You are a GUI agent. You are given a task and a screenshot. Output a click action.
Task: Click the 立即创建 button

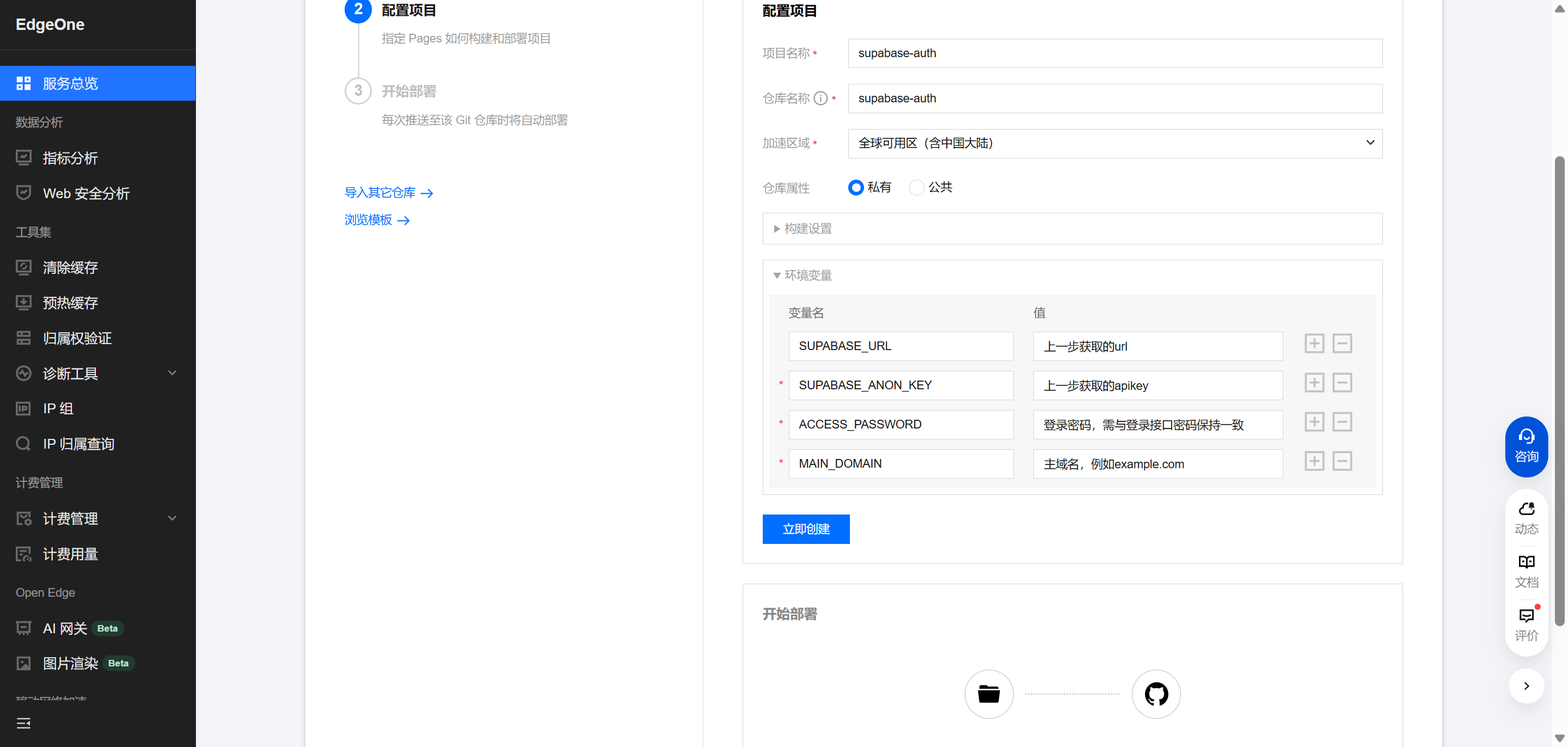click(x=805, y=529)
